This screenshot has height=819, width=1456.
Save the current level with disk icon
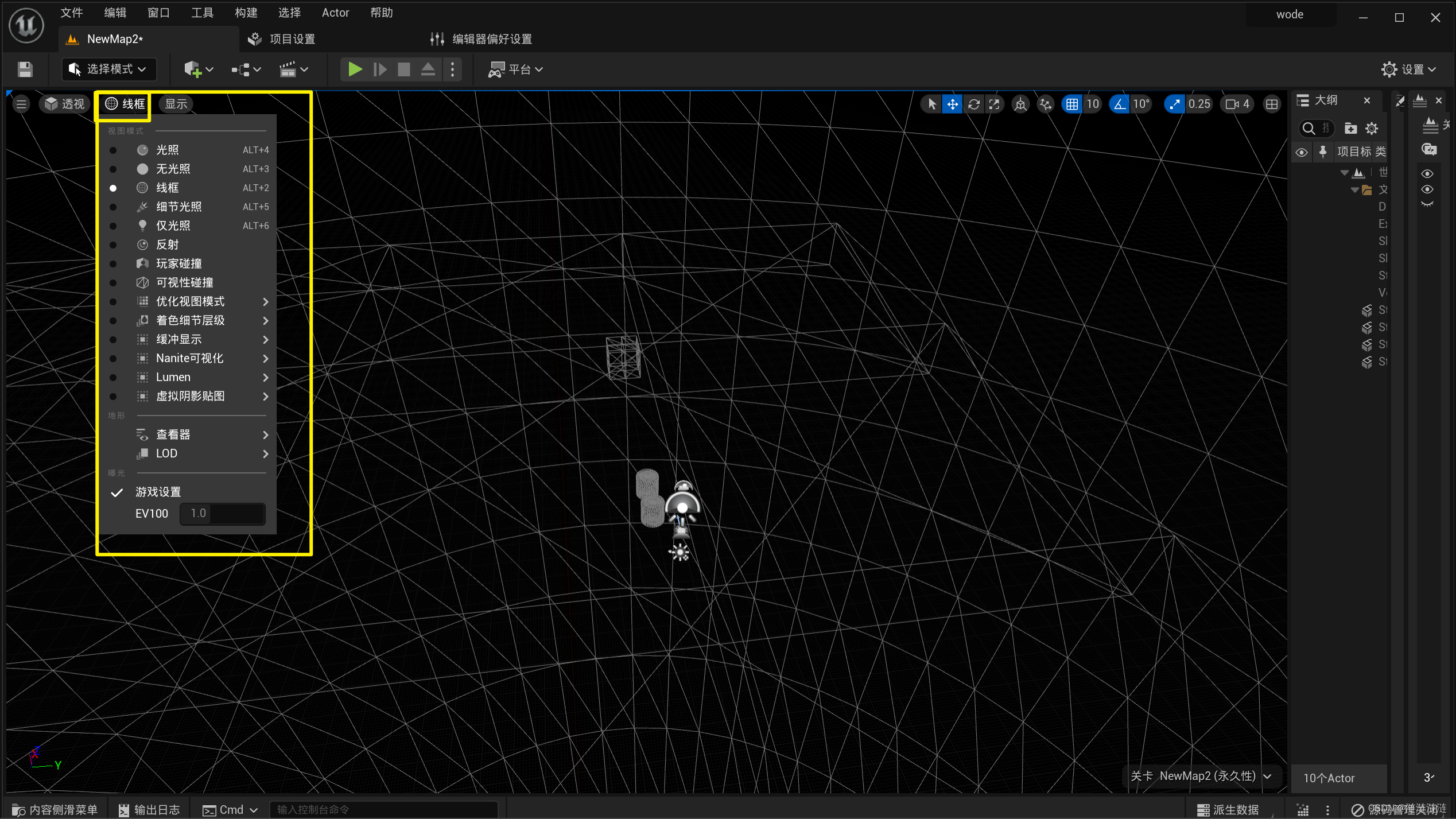point(25,69)
